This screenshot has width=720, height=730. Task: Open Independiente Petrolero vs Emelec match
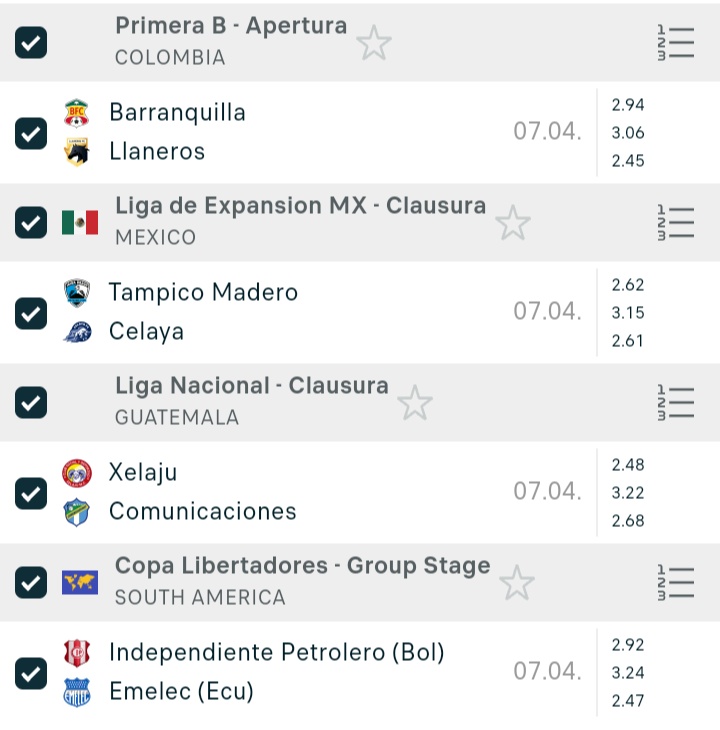[x=276, y=671]
